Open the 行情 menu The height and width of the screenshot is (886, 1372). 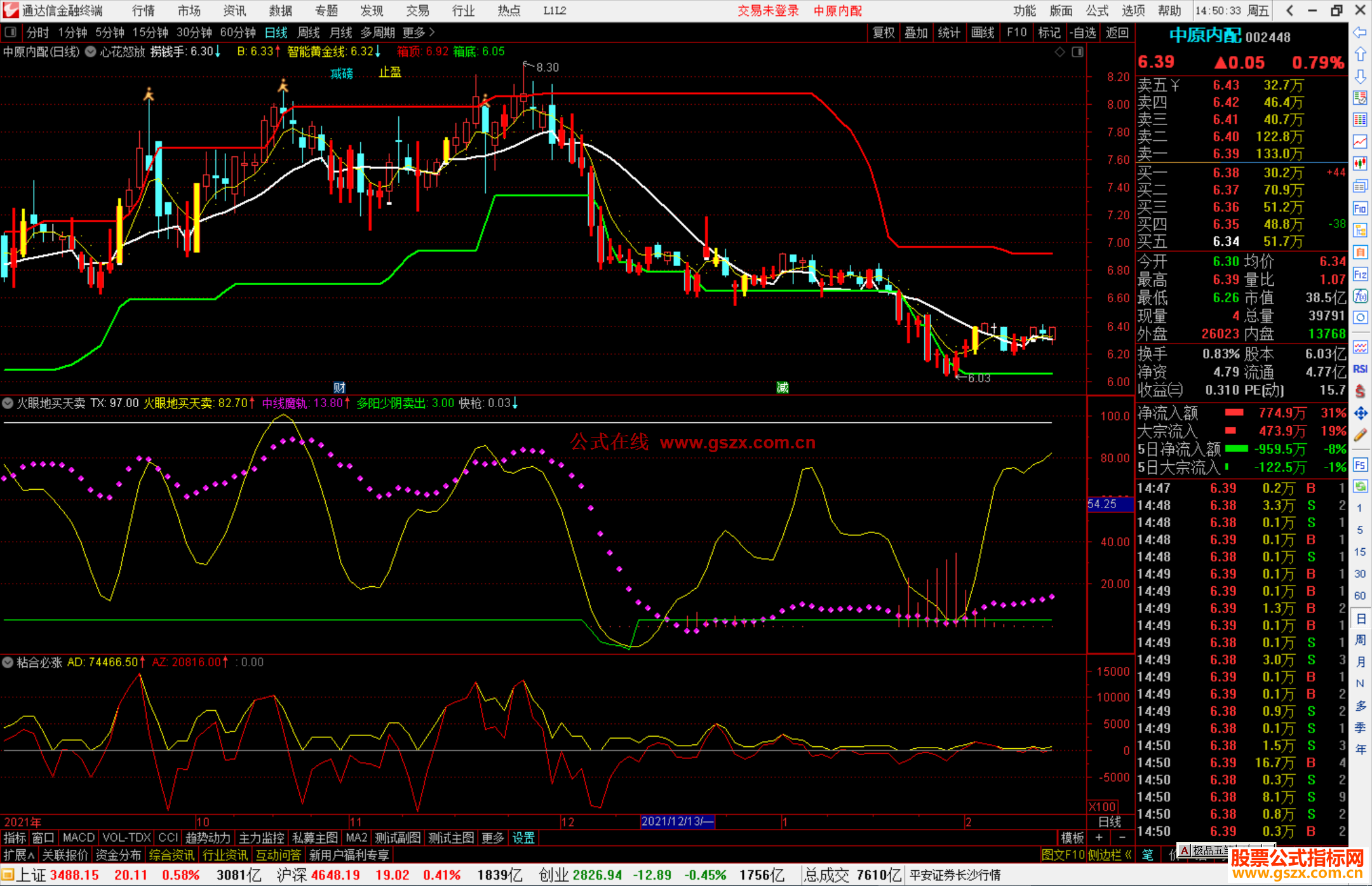coord(143,11)
